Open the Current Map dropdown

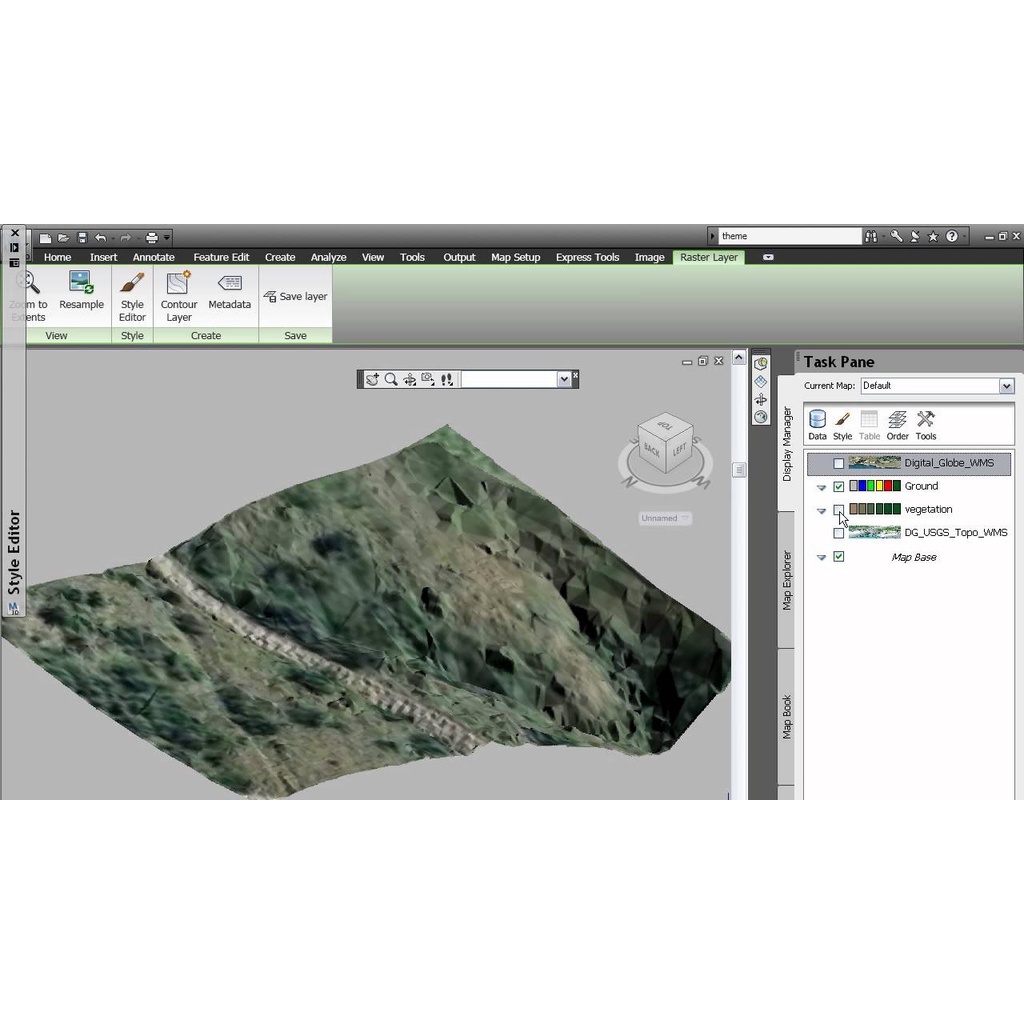pyautogui.click(x=1006, y=386)
